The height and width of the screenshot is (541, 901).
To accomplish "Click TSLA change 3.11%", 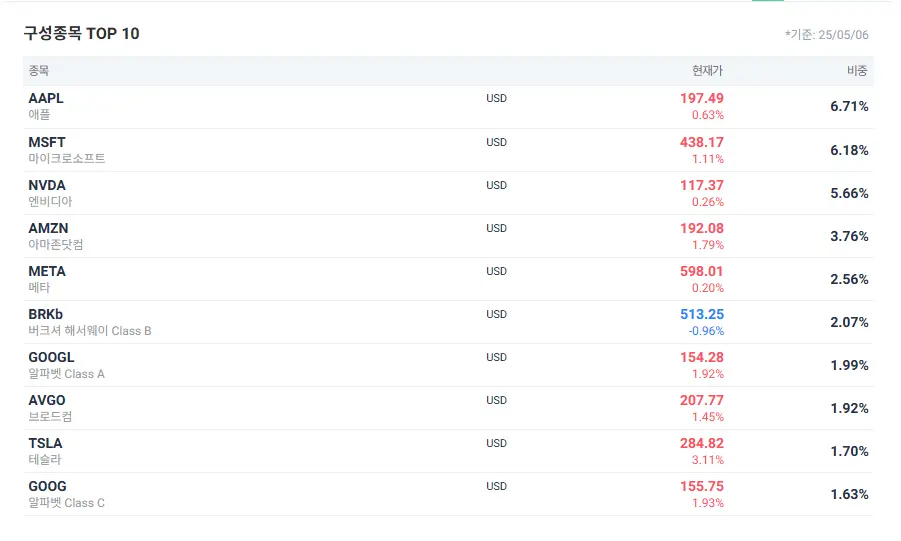I will [708, 459].
